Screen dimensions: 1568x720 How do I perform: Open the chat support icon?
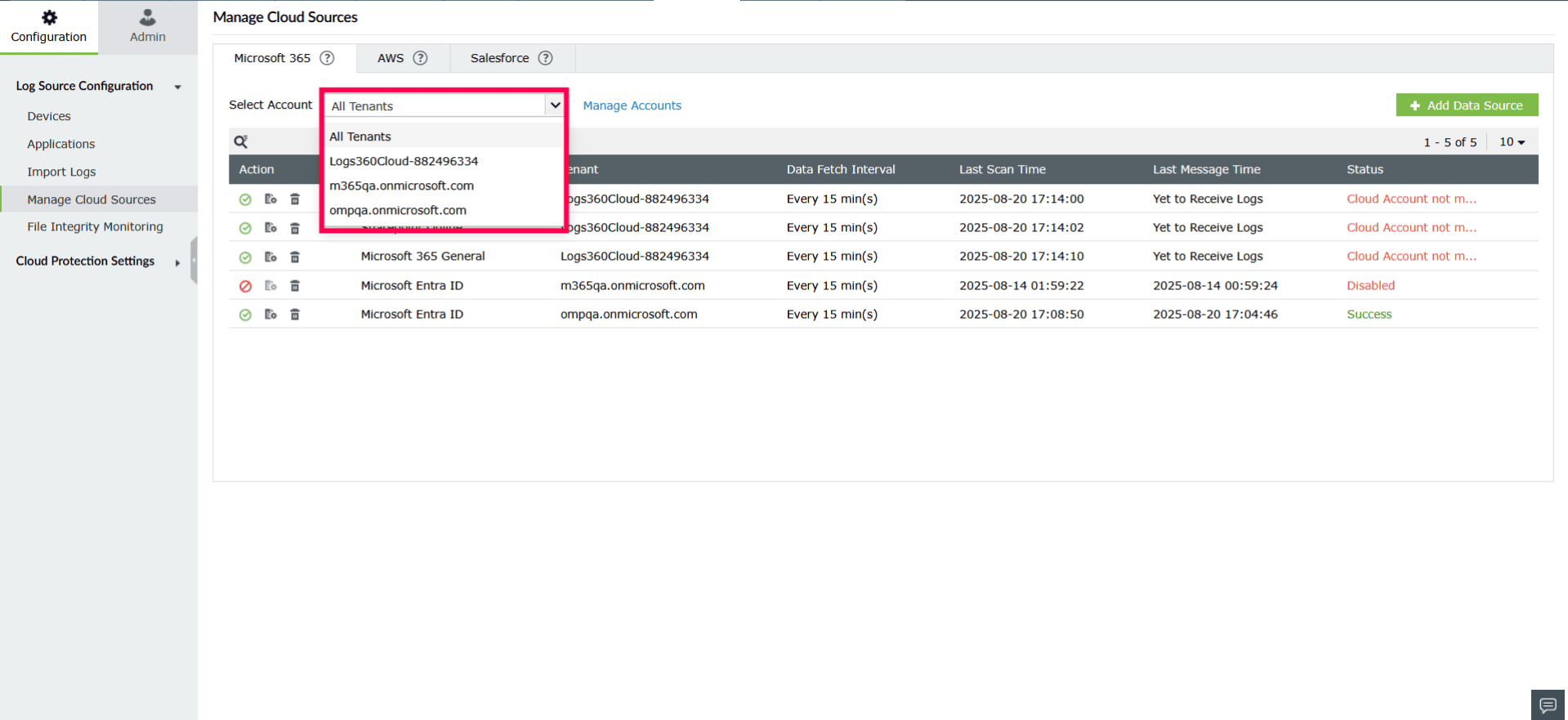[1548, 704]
